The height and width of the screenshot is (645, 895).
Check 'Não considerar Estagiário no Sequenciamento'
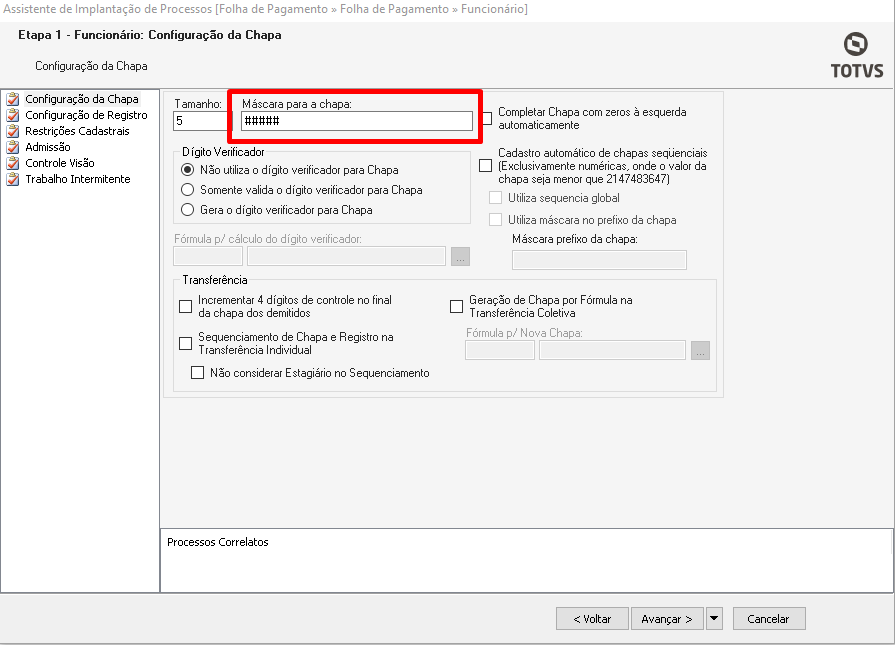(x=197, y=373)
